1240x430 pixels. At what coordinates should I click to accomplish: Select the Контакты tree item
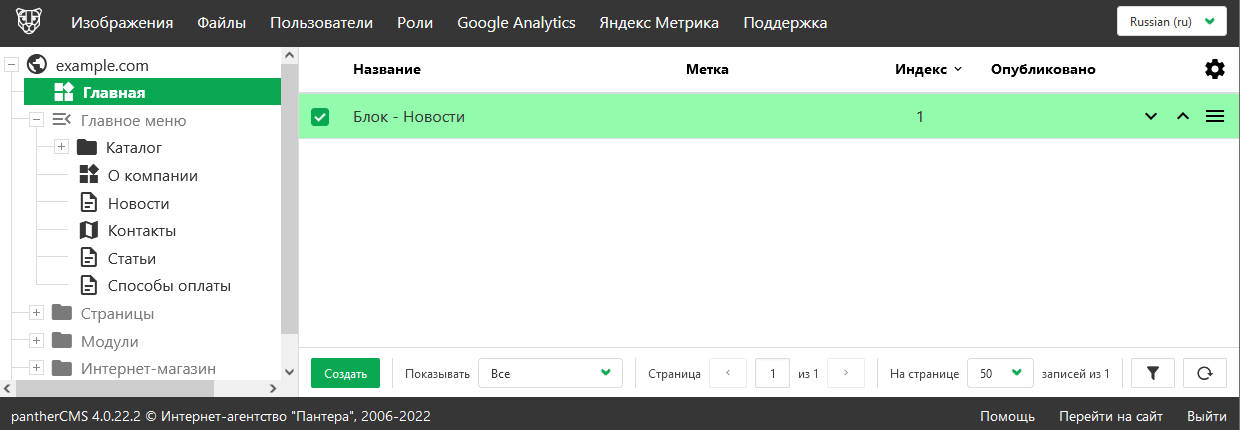click(x=142, y=231)
